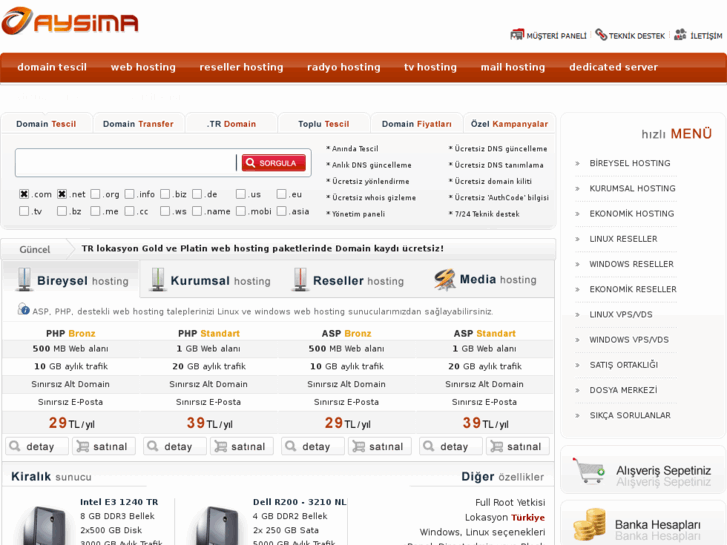The image size is (727, 545).
Task: Open mail hosting from navigation bar
Action: point(513,67)
